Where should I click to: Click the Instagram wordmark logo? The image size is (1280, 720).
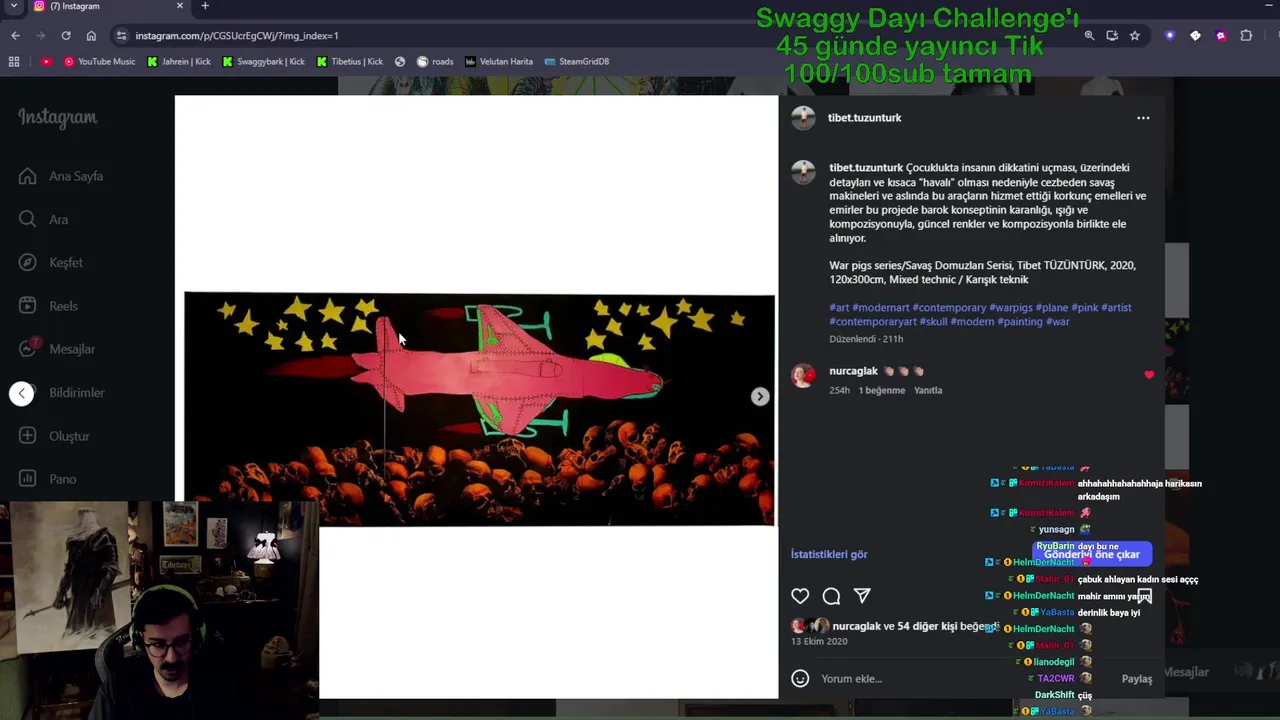click(57, 118)
